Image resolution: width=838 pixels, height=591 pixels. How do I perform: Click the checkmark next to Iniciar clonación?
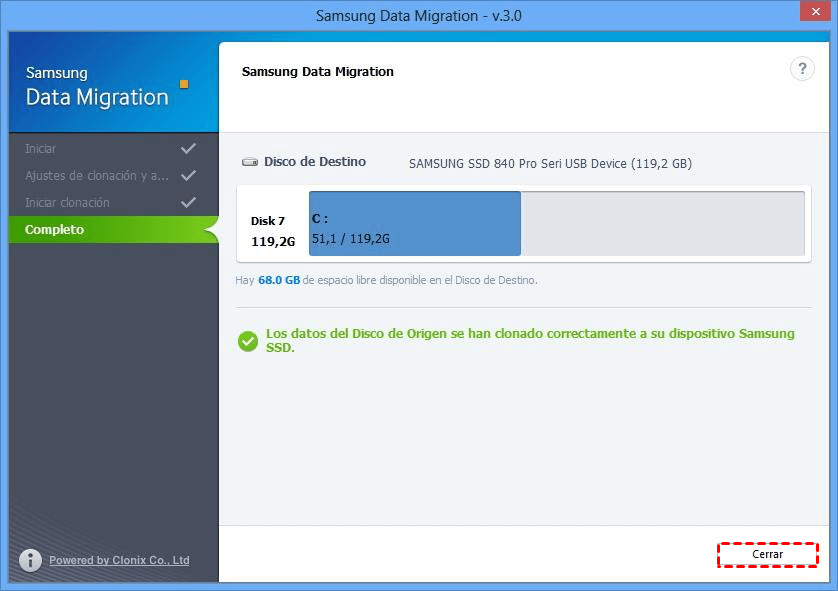188,203
